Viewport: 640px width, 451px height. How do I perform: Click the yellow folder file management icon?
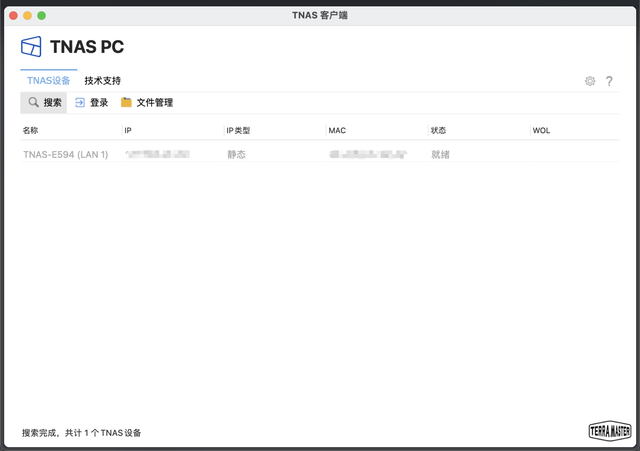click(x=126, y=102)
